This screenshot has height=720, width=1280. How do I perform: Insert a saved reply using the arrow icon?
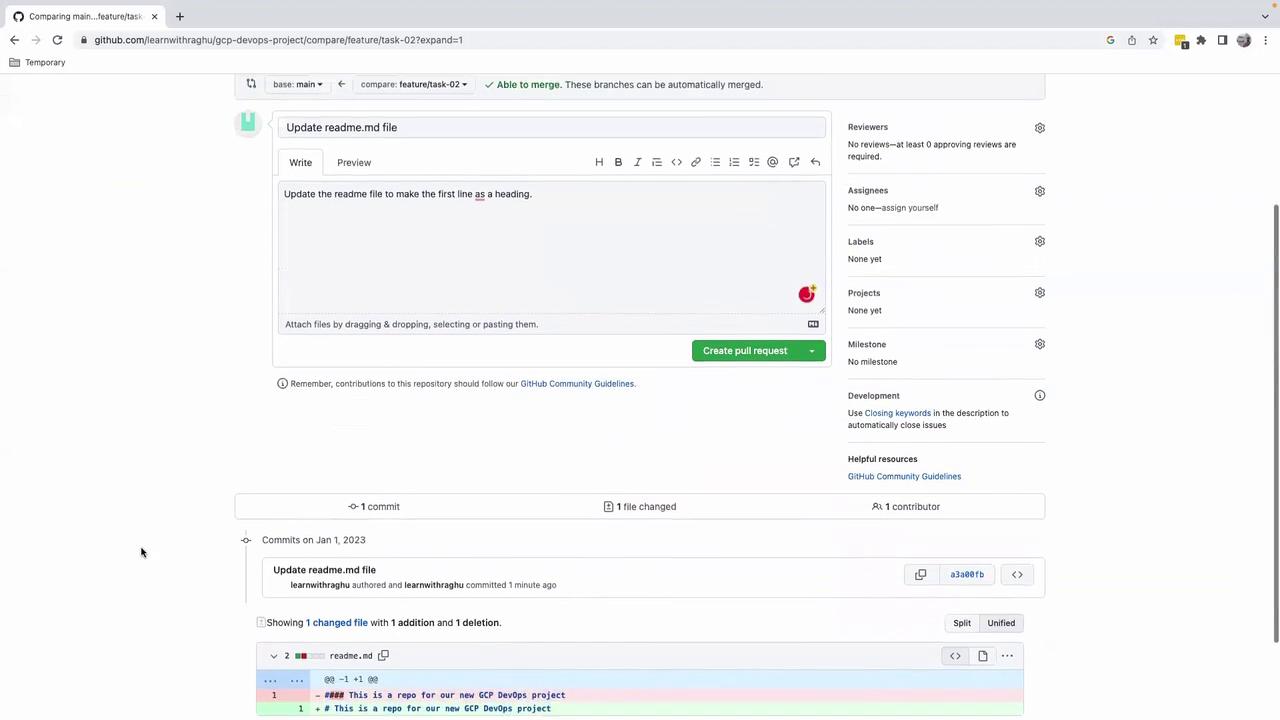click(x=815, y=162)
